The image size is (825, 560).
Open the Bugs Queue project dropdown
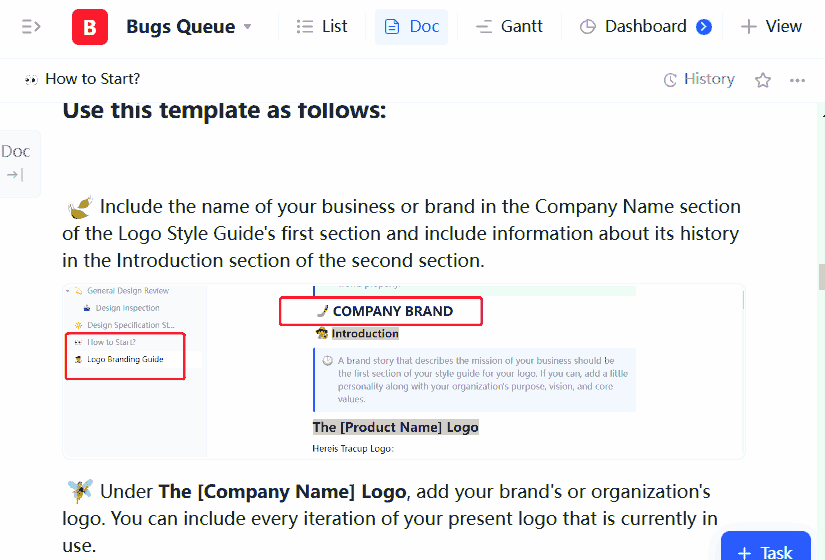click(x=248, y=27)
